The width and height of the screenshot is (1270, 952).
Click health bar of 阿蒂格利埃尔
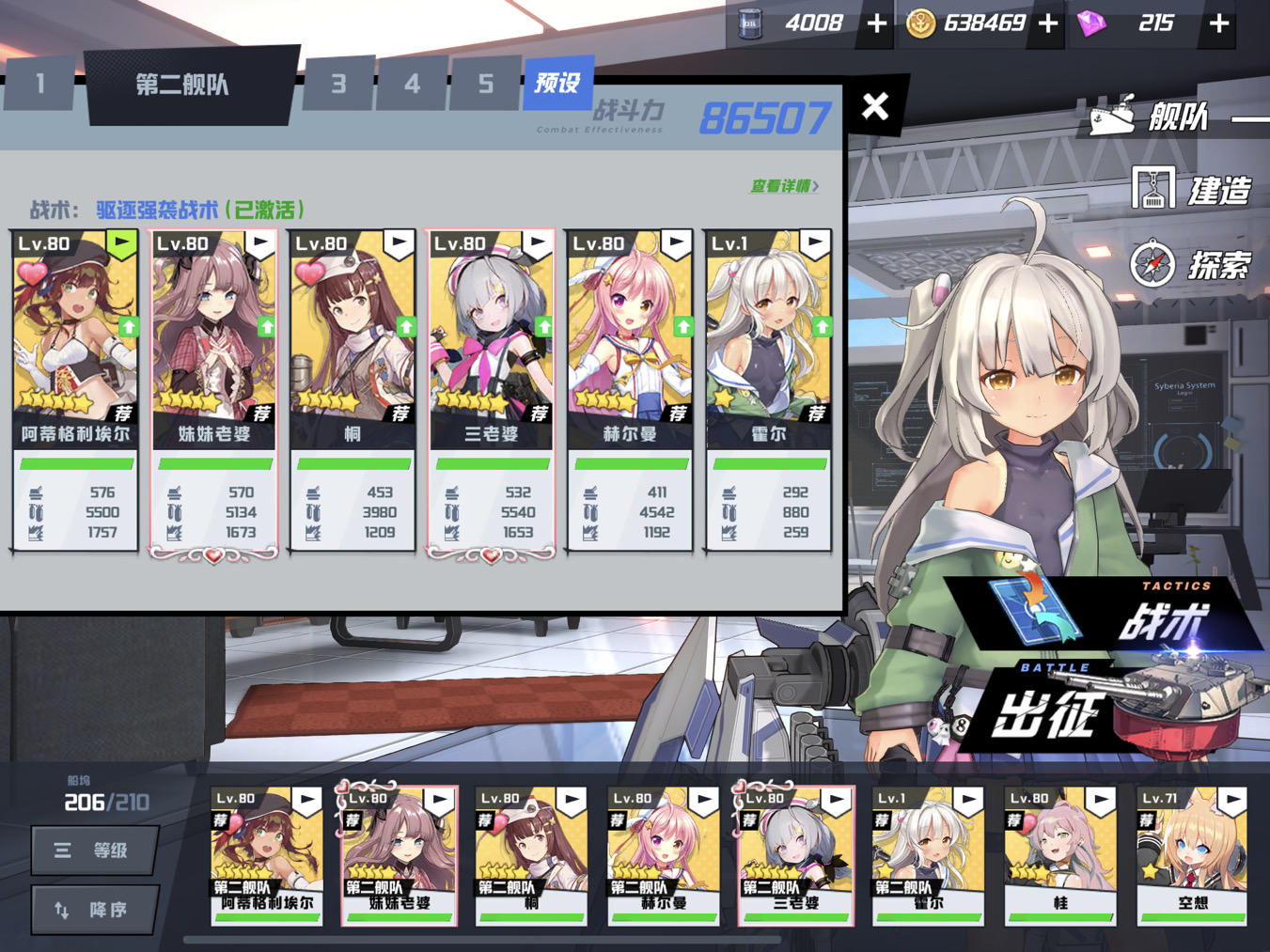point(76,463)
